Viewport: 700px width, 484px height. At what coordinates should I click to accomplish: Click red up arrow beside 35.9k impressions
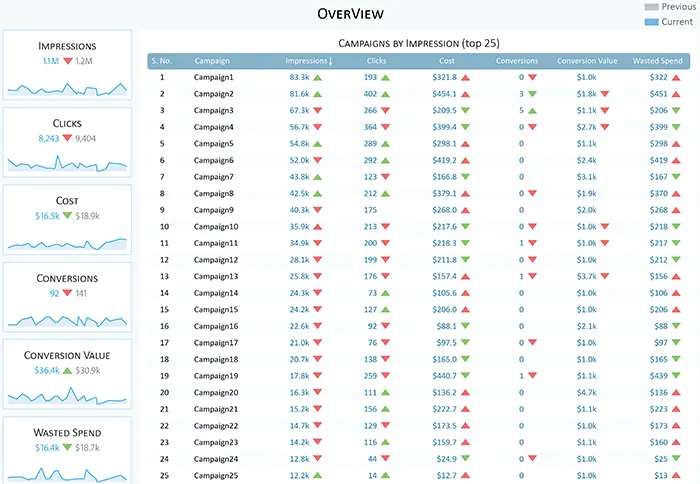317,227
